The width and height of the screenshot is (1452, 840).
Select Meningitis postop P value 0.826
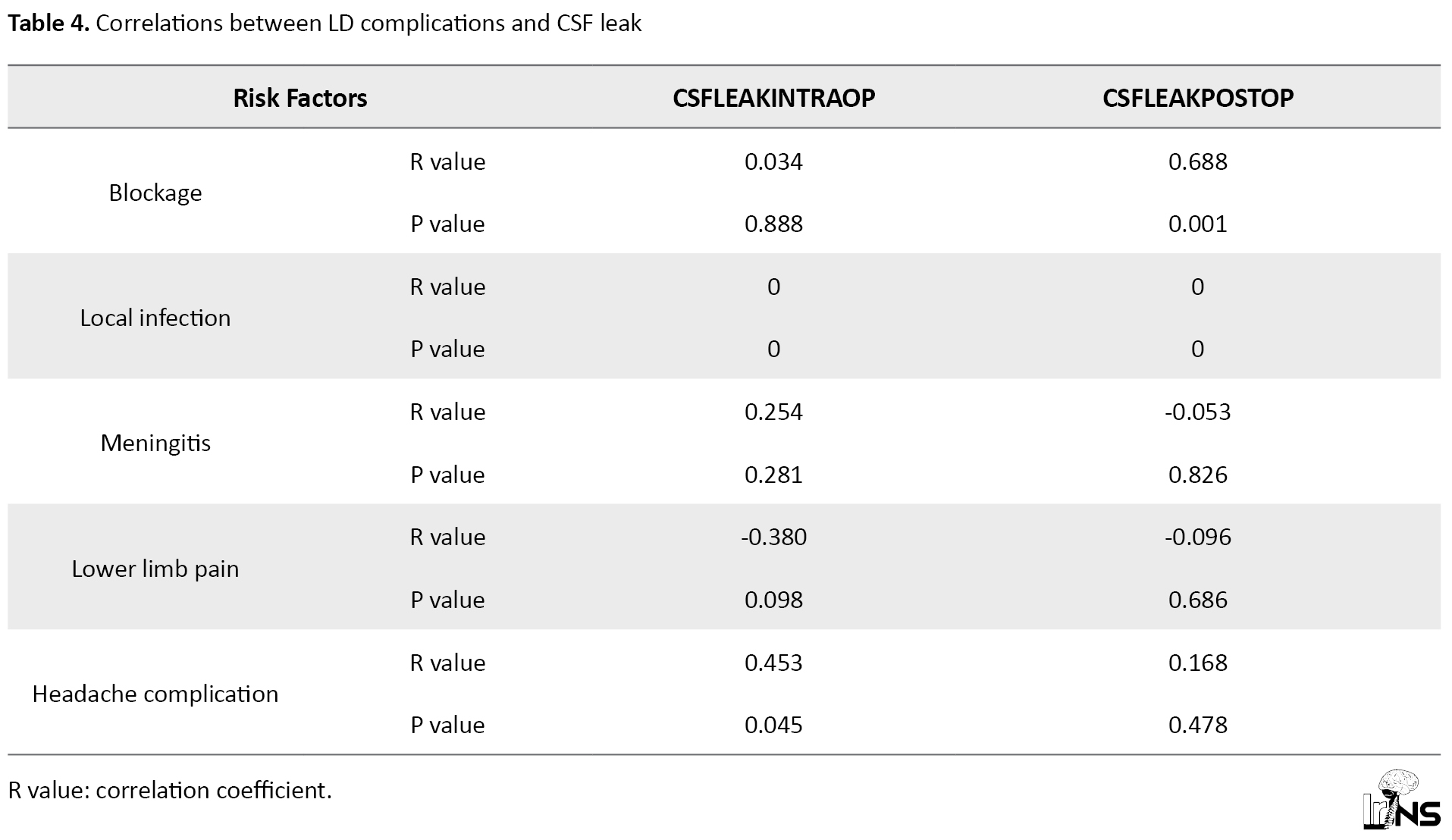click(x=1198, y=475)
